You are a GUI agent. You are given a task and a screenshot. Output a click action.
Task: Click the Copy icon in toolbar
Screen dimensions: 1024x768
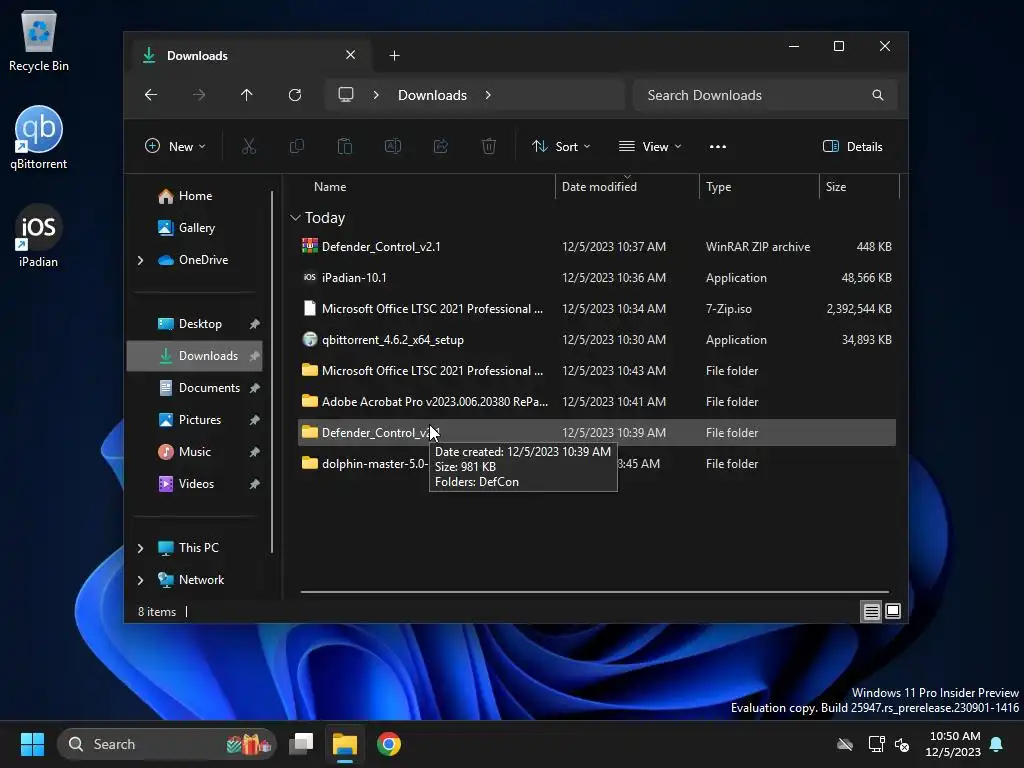click(296, 146)
